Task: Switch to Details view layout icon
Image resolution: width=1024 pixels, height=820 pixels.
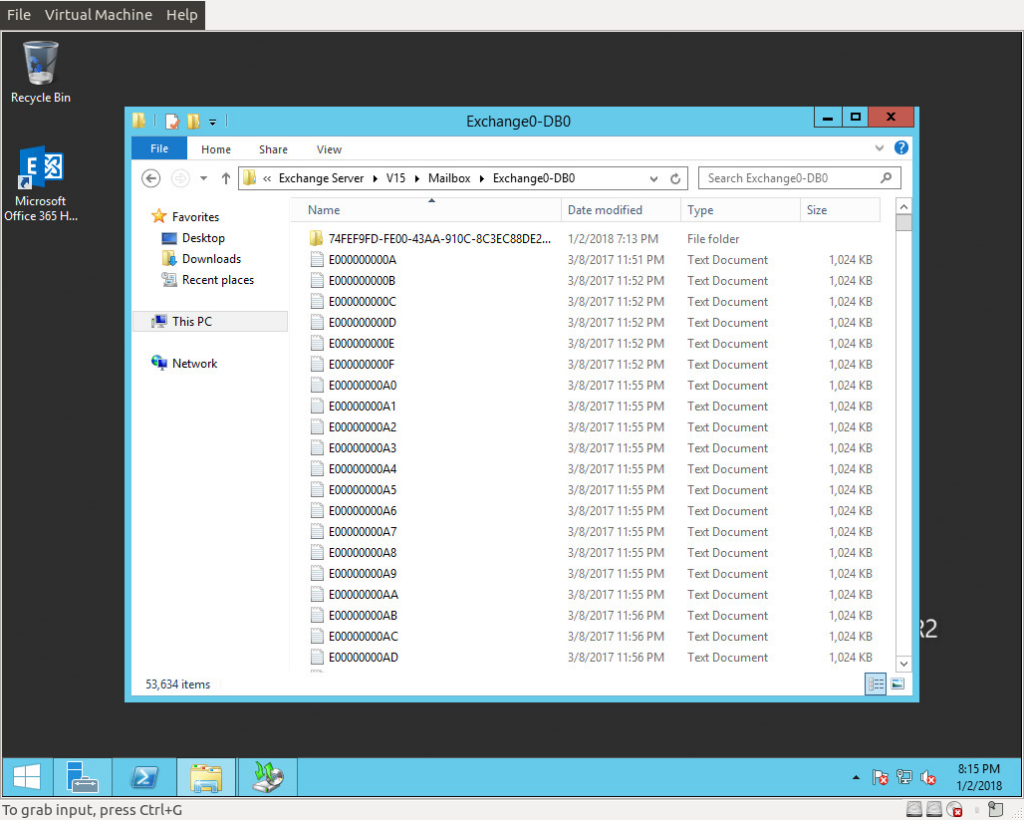Action: coord(875,684)
